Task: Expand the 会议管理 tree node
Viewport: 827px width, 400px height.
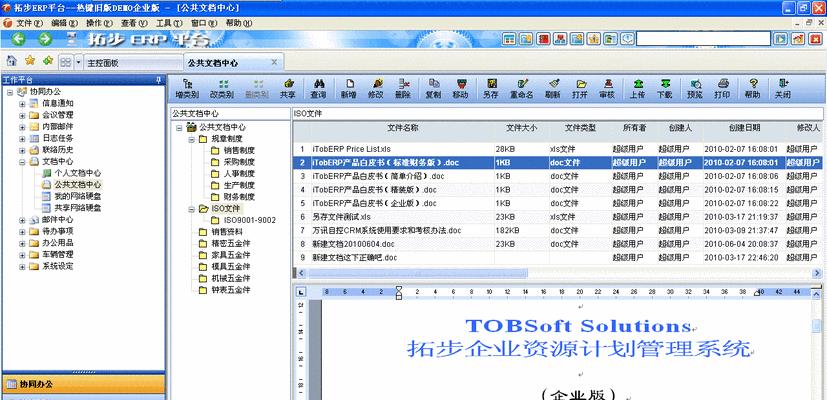Action: pos(22,115)
